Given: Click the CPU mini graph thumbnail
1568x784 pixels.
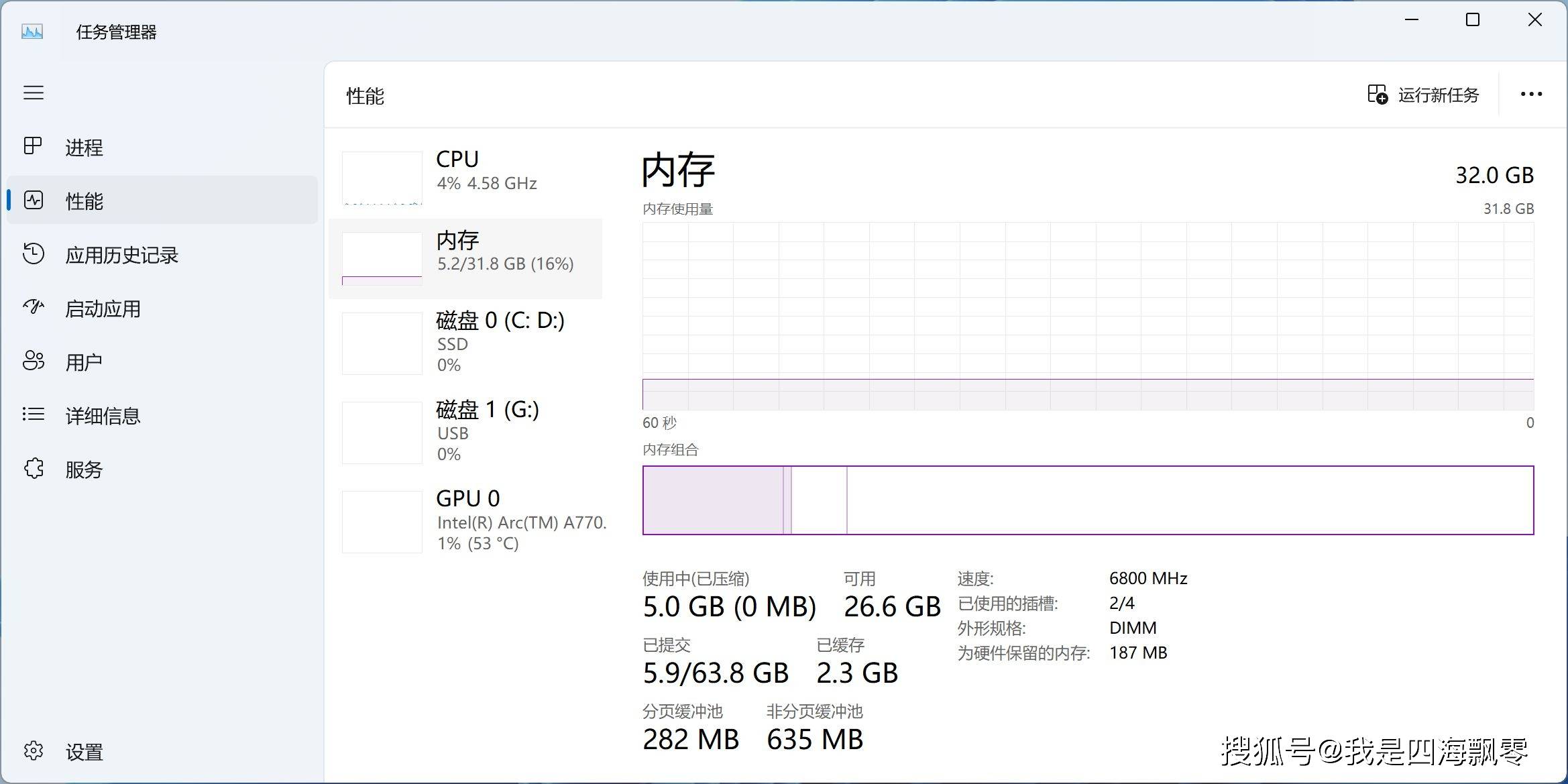Looking at the screenshot, I should coord(382,178).
